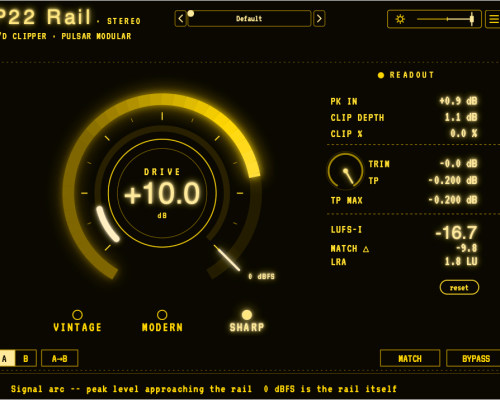Adjust the brightness slider handle
Viewport: 500px width, 400px height.
click(x=472, y=19)
